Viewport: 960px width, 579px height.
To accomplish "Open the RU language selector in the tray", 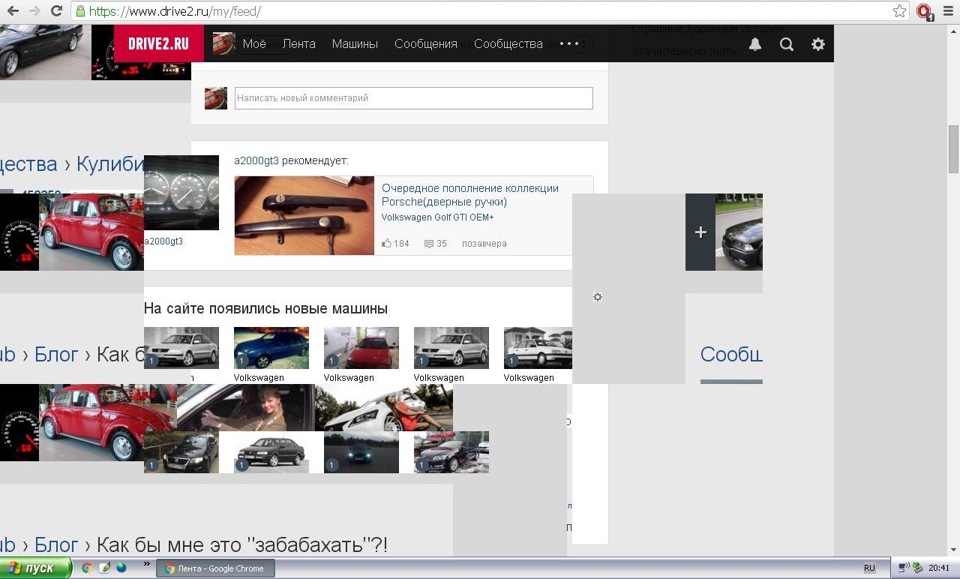I will tap(870, 568).
